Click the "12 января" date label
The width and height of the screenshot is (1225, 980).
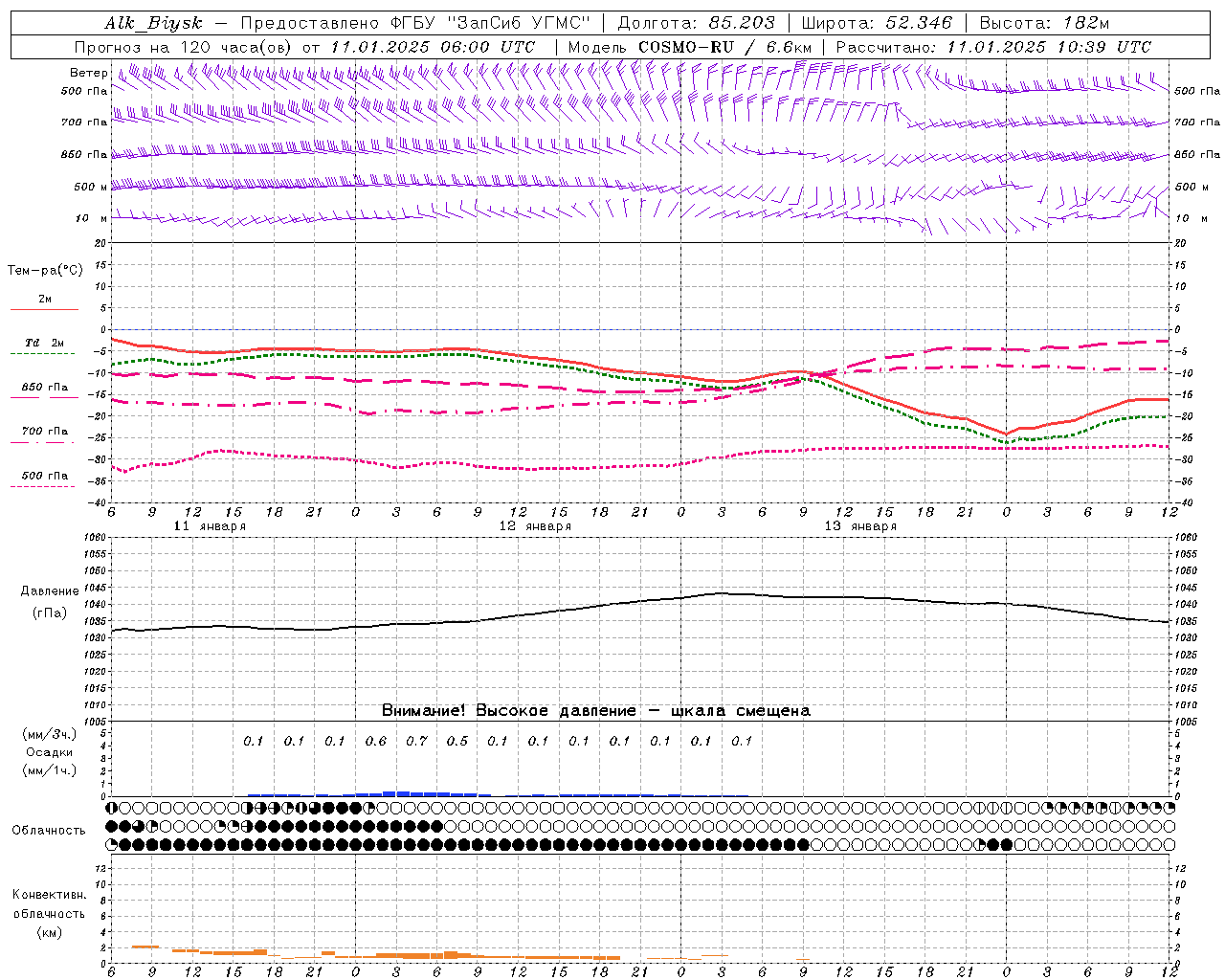[535, 526]
